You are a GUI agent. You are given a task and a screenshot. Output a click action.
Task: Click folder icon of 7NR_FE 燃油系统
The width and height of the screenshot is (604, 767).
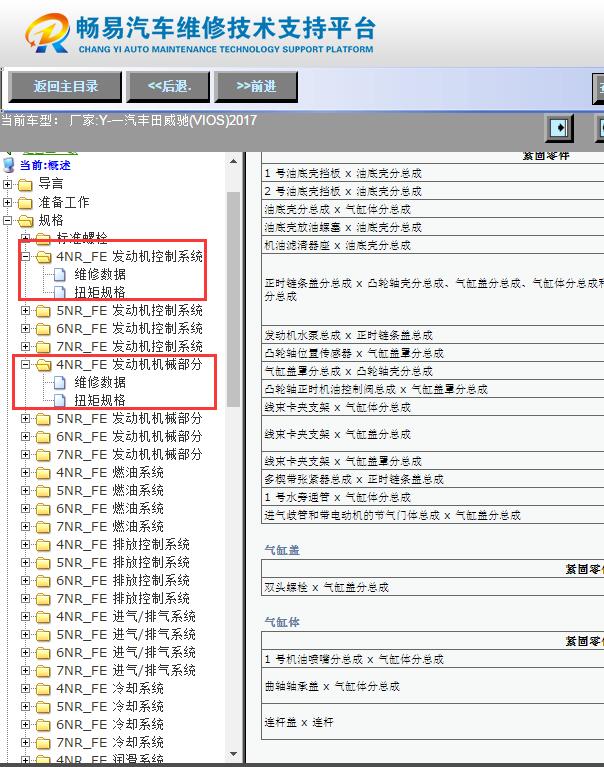pos(44,527)
